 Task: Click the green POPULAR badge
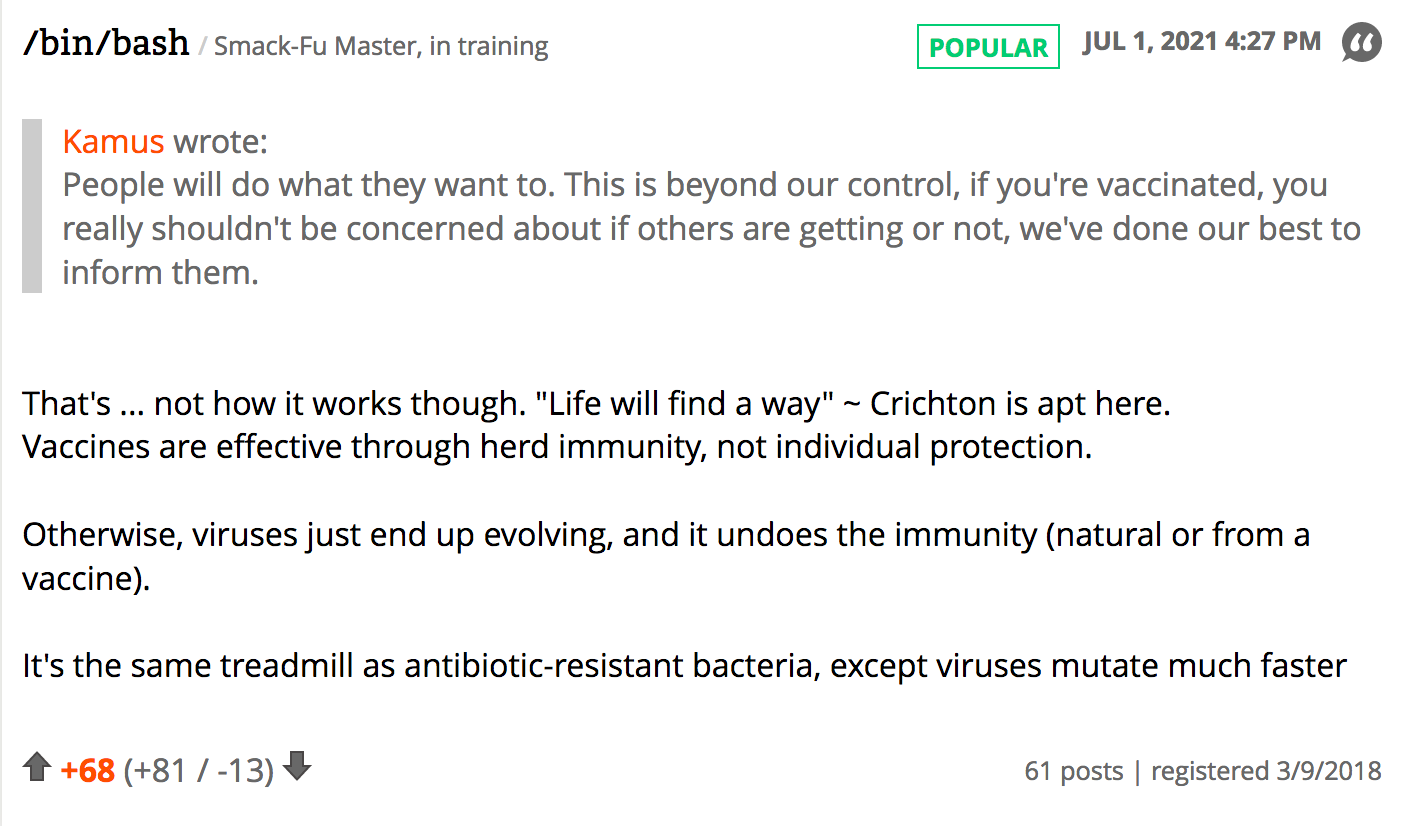pyautogui.click(x=988, y=47)
